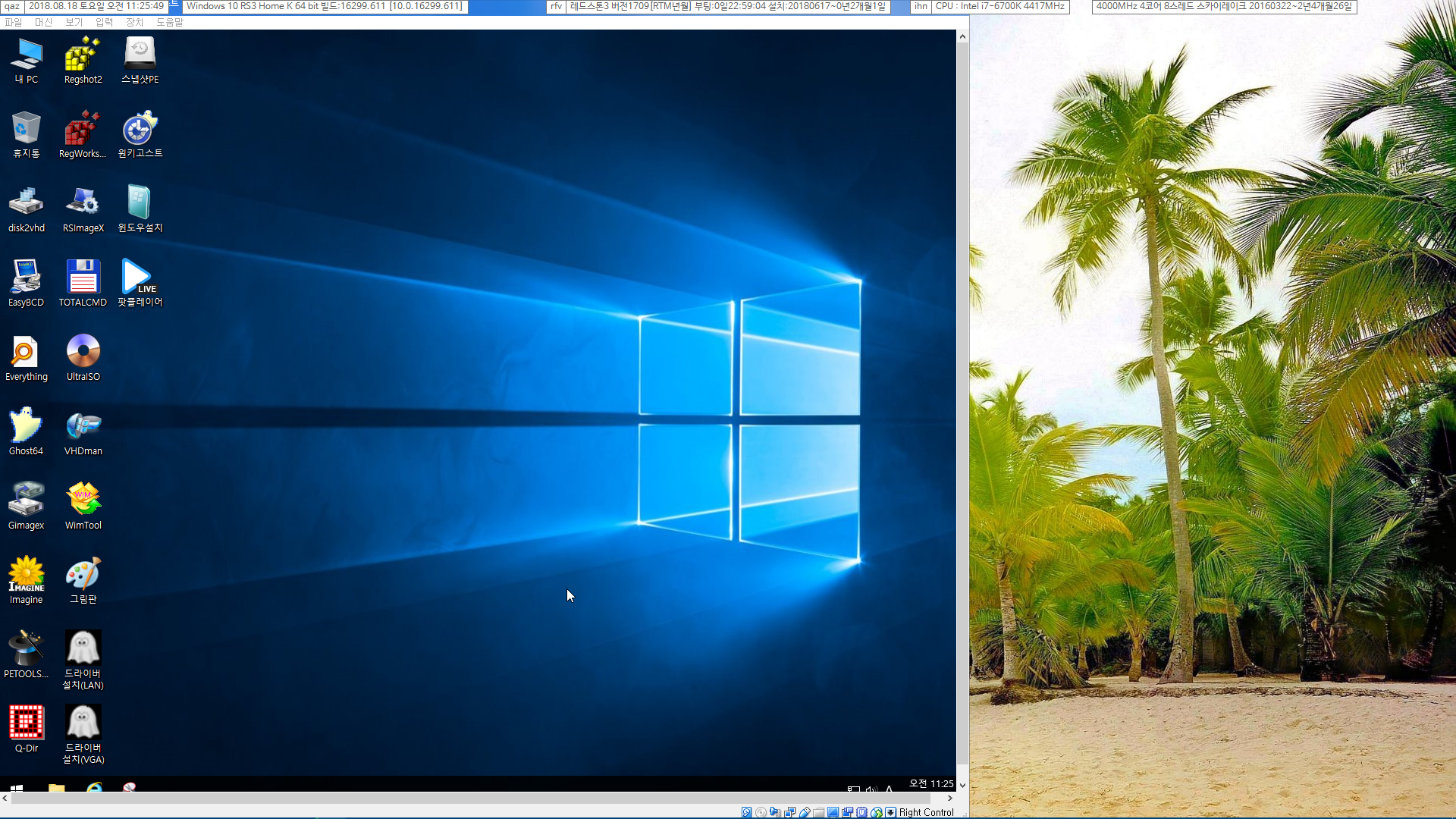Select the Imagine desktop icon
The image size is (1456, 819).
coord(27,581)
